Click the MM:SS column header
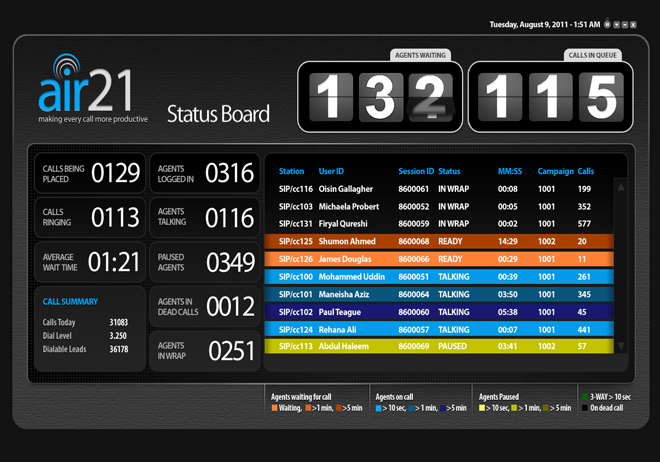The image size is (660, 462). pyautogui.click(x=508, y=171)
